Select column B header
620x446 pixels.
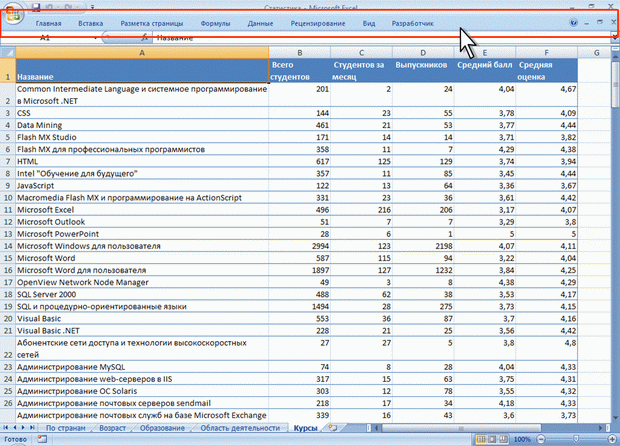point(300,53)
